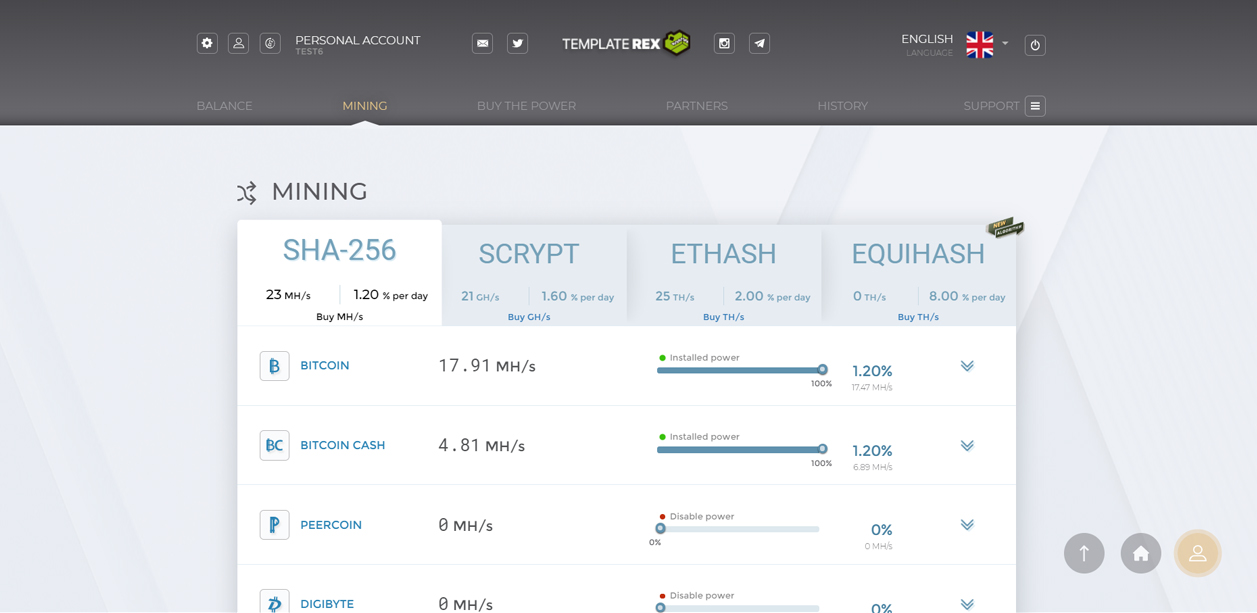Click the Peercoin 0 MH/s hashrate value

click(466, 525)
